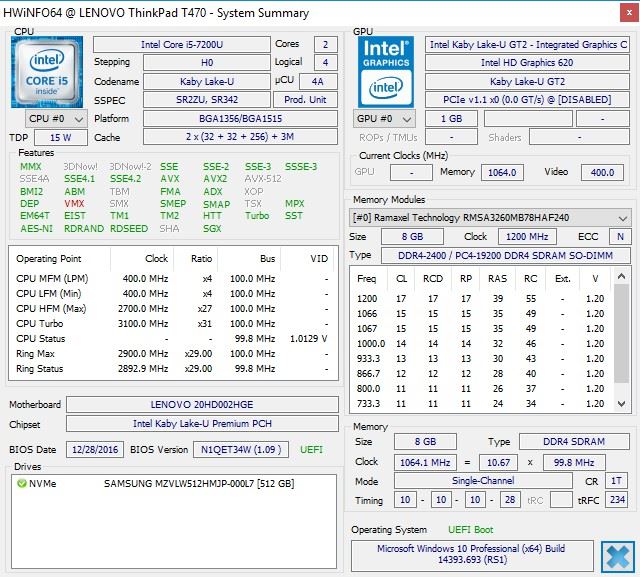Click the CR value 1T field
This screenshot has height=577, width=640.
point(616,481)
